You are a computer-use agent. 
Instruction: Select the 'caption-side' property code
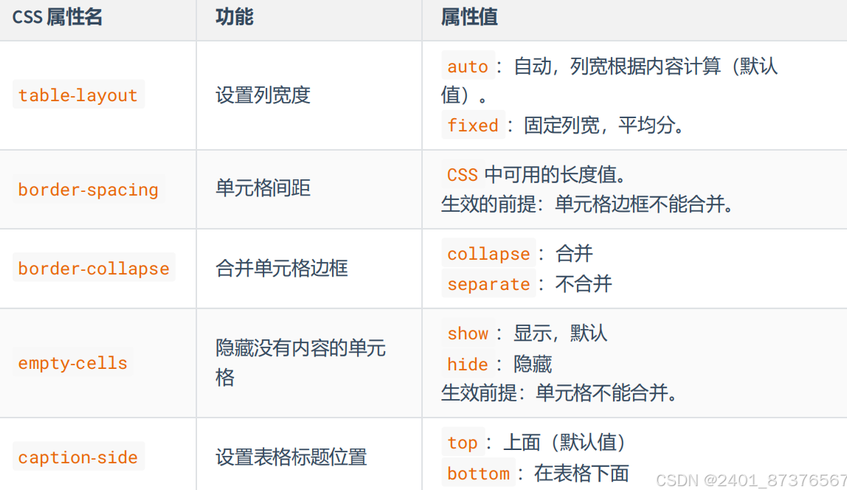coord(78,457)
